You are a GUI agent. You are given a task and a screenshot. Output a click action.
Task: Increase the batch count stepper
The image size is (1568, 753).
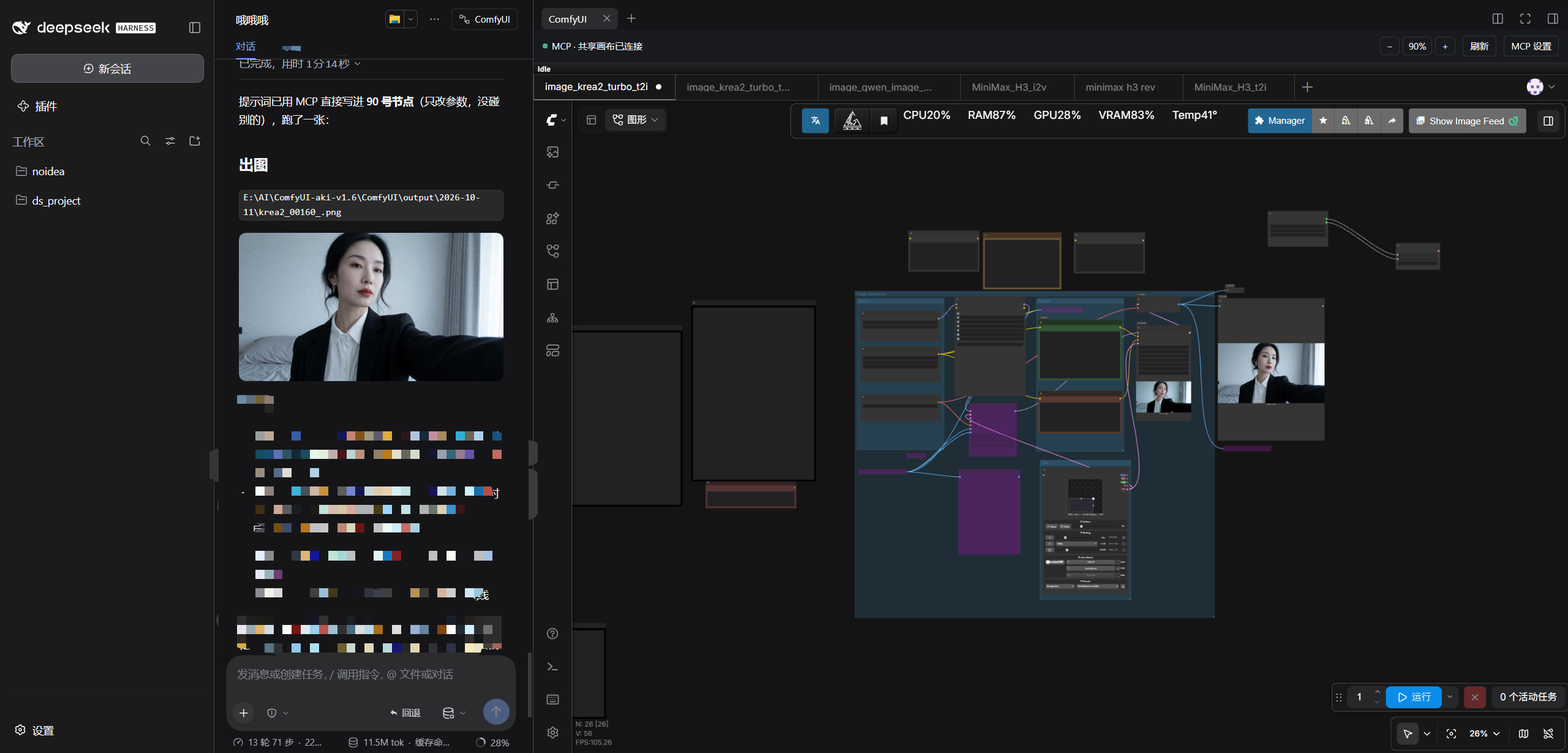1378,692
